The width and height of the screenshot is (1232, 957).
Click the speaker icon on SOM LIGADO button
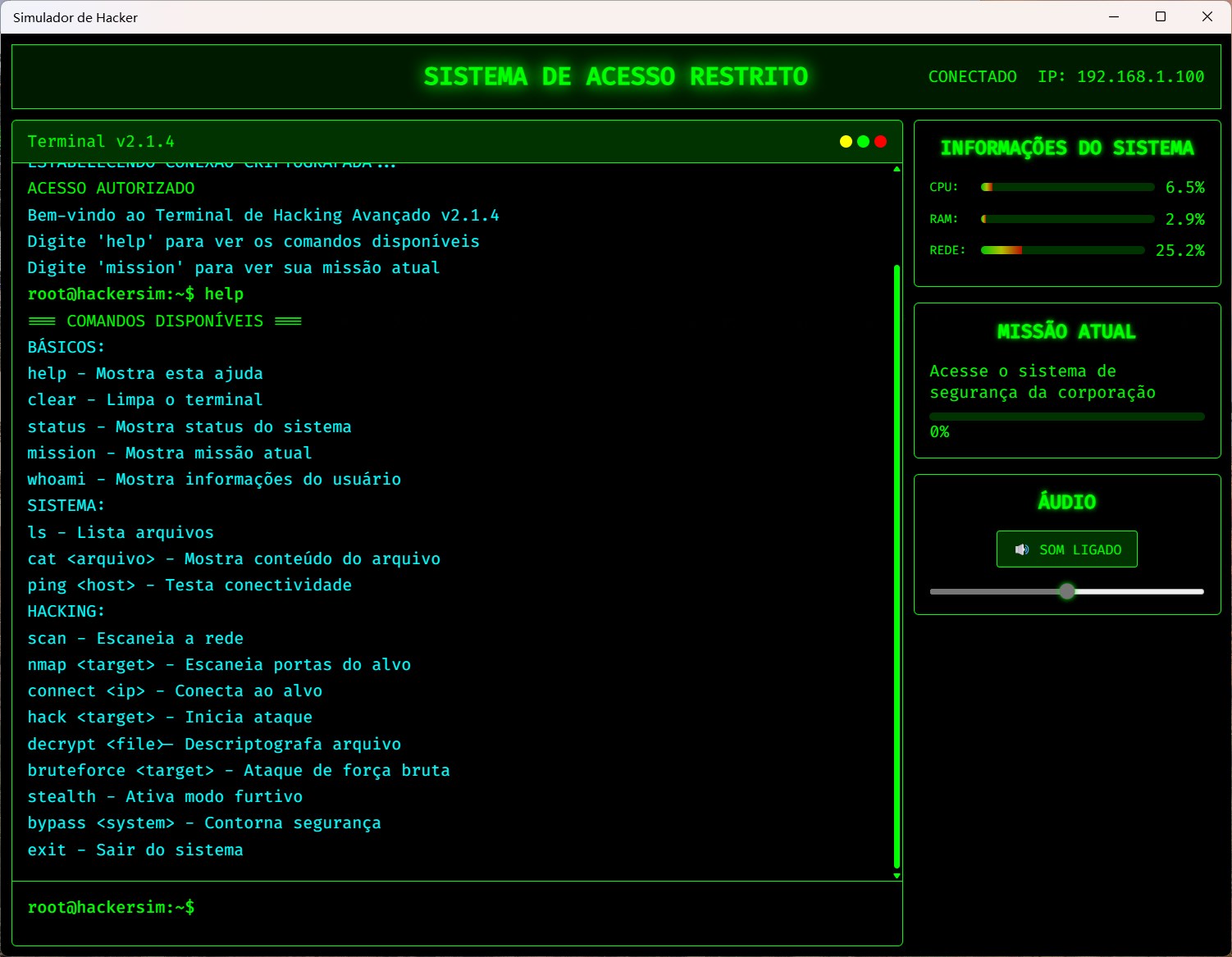(1022, 549)
